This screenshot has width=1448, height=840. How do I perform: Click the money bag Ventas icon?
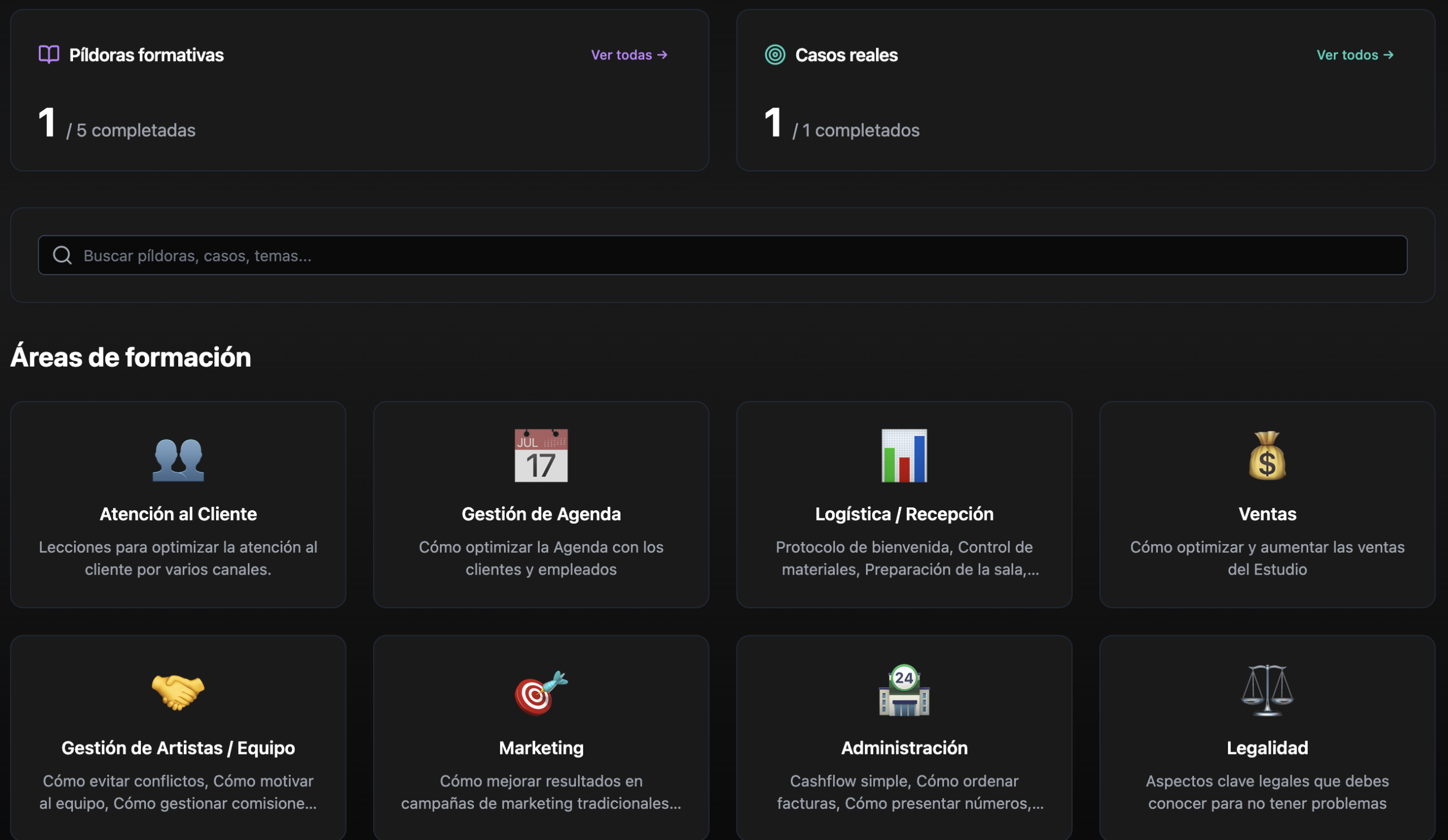coord(1267,455)
